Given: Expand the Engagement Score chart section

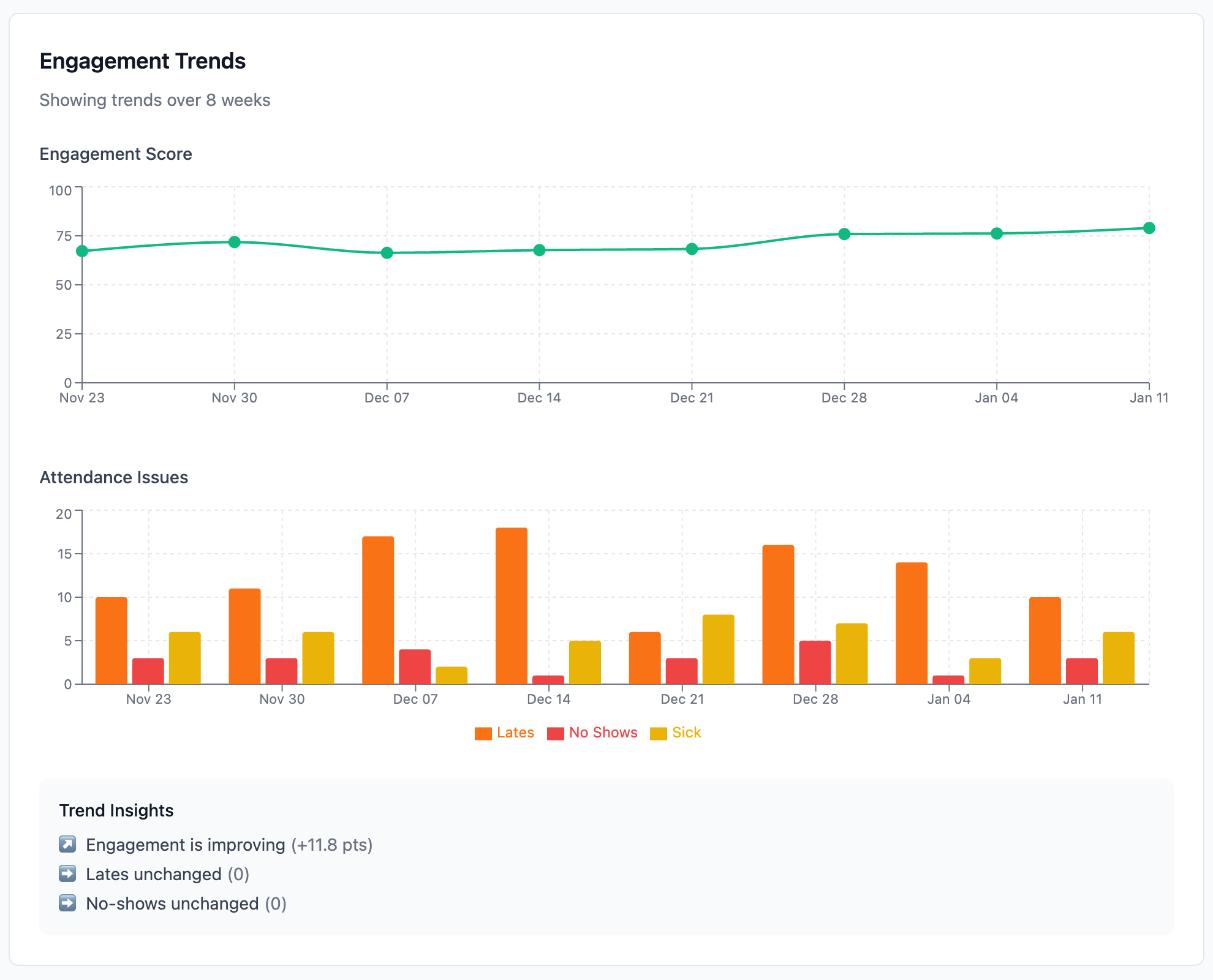Looking at the screenshot, I should 115,154.
